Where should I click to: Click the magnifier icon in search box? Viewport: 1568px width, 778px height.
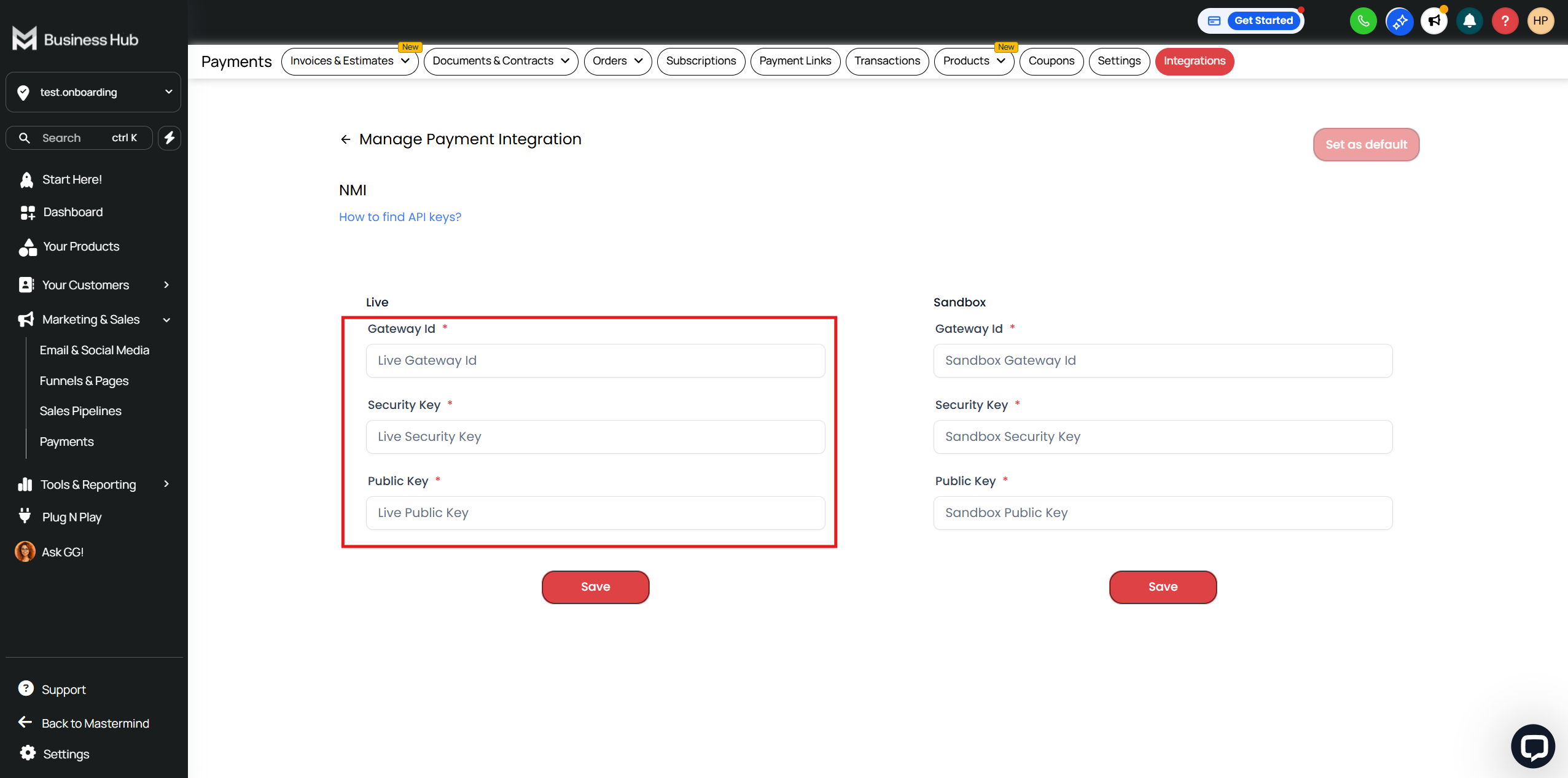25,138
